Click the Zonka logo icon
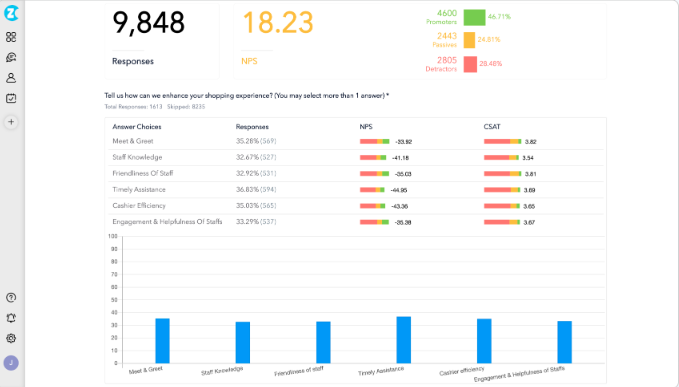Image resolution: width=679 pixels, height=387 pixels. click(x=11, y=13)
